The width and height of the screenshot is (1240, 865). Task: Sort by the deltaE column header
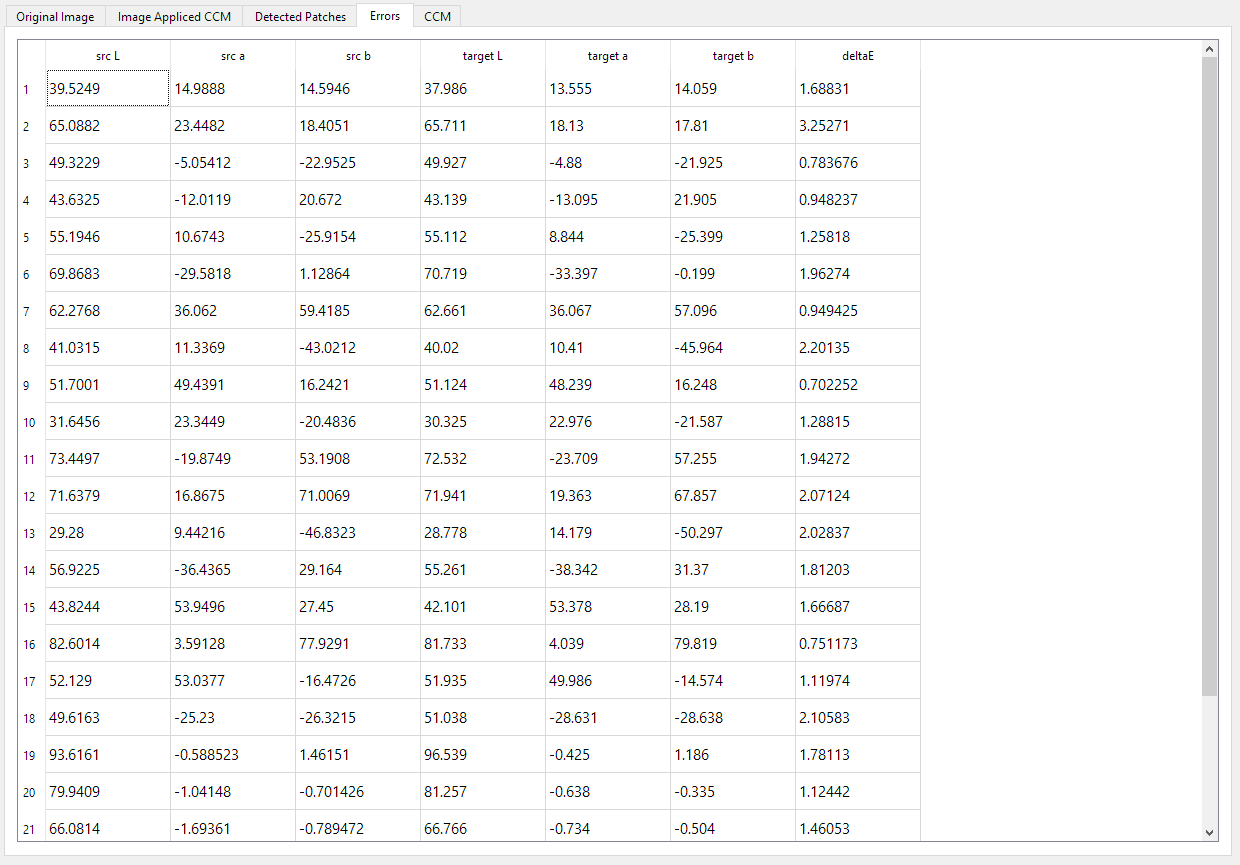pos(858,56)
